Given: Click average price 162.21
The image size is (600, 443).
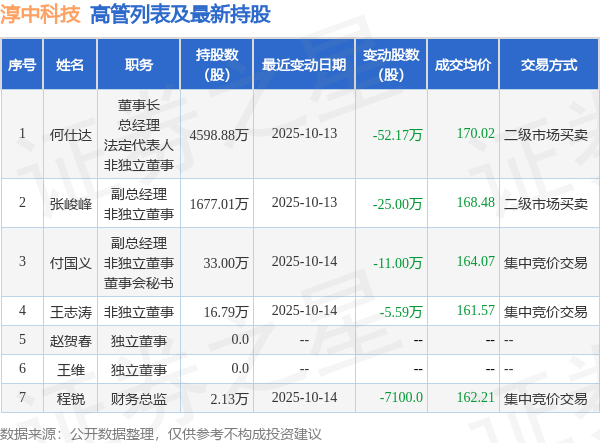Looking at the screenshot, I should coord(476,397).
